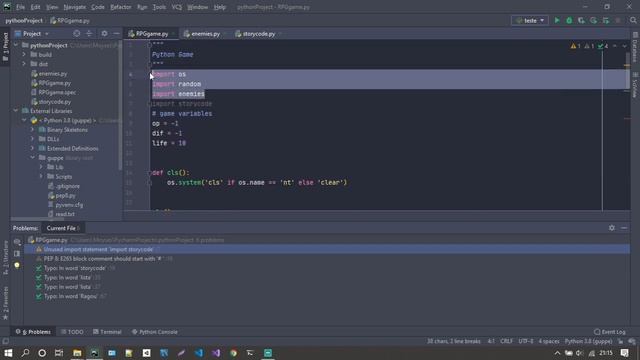Open Project view dropdown
640x360 pixels.
click(x=32, y=33)
